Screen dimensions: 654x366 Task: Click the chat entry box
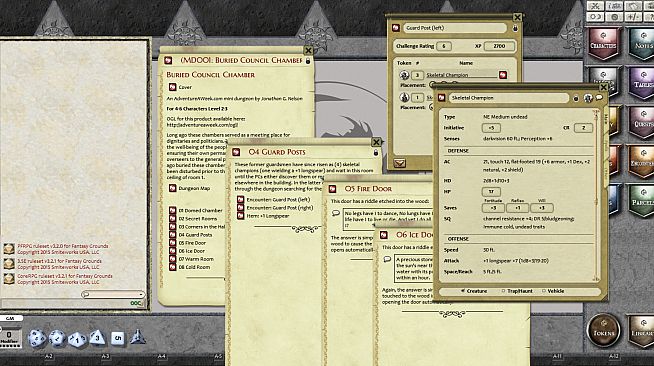pyautogui.click(x=73, y=303)
